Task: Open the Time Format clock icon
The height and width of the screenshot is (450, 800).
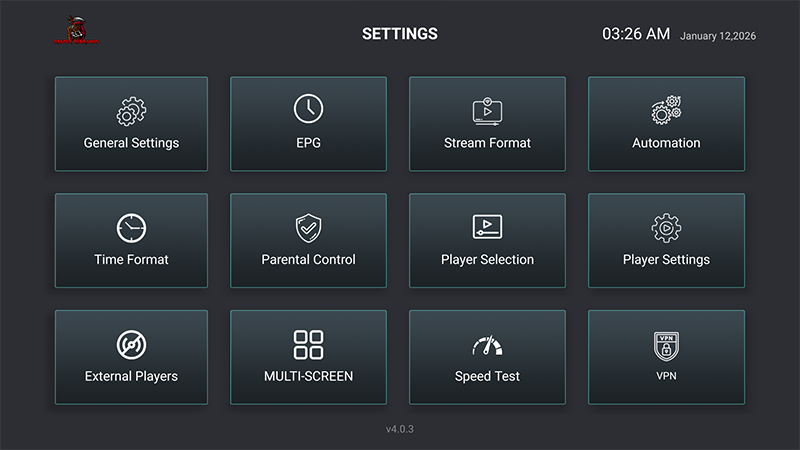Action: coord(131,228)
